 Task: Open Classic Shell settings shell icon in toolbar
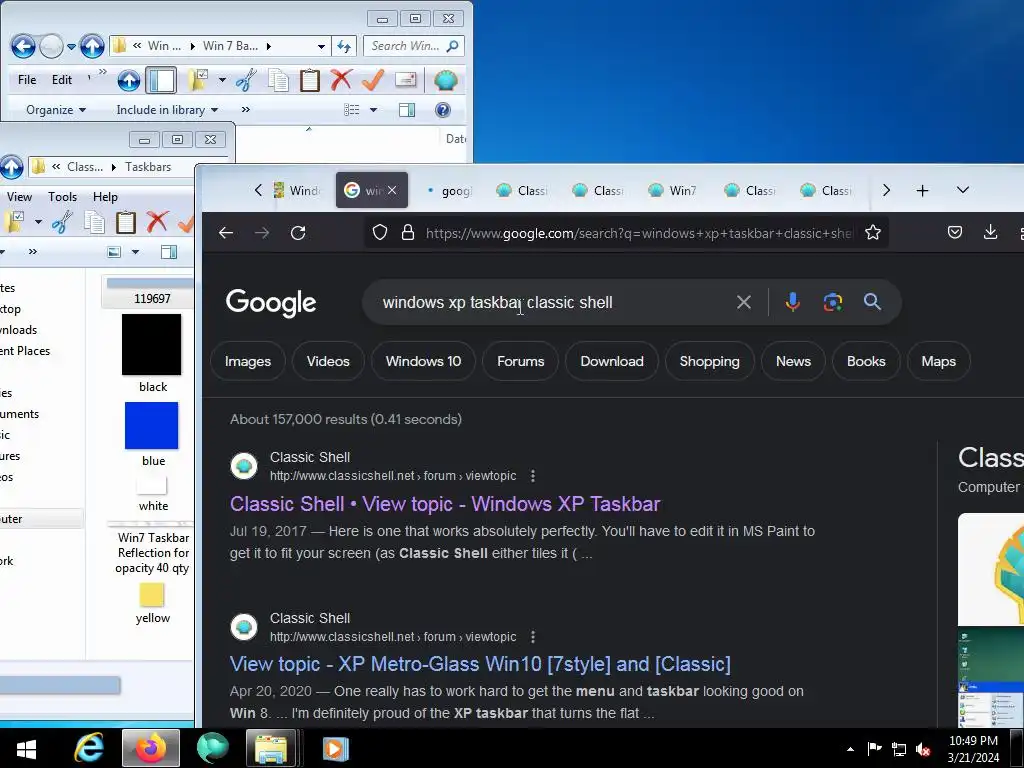[445, 80]
